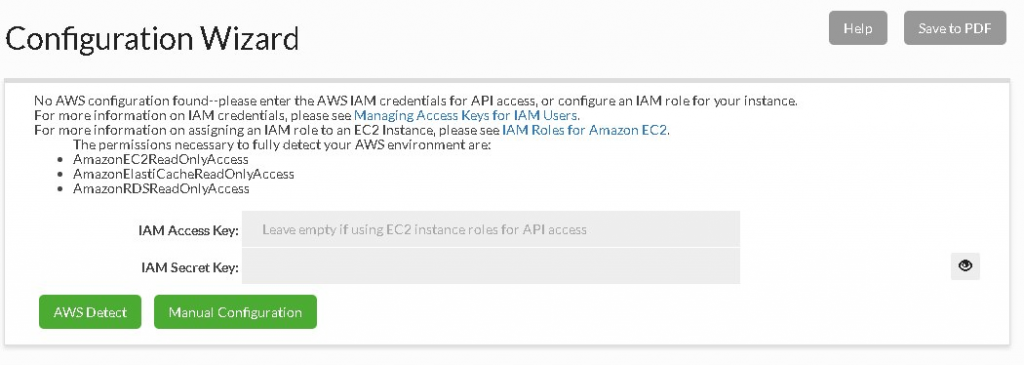Image resolution: width=1024 pixels, height=365 pixels.
Task: Focus the IAM Access Key field
Action: (490, 229)
